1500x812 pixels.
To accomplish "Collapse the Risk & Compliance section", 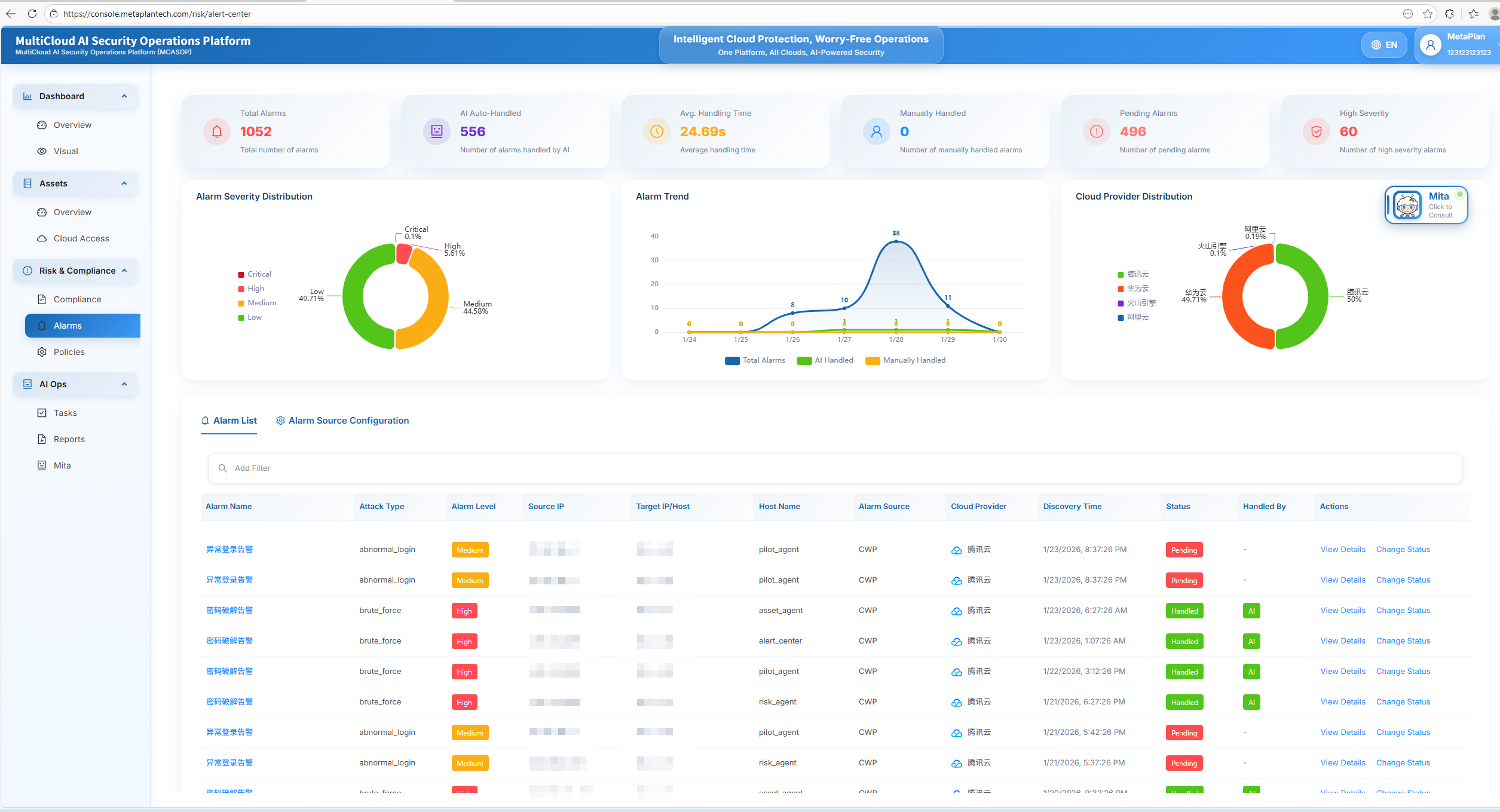I will coord(124,271).
